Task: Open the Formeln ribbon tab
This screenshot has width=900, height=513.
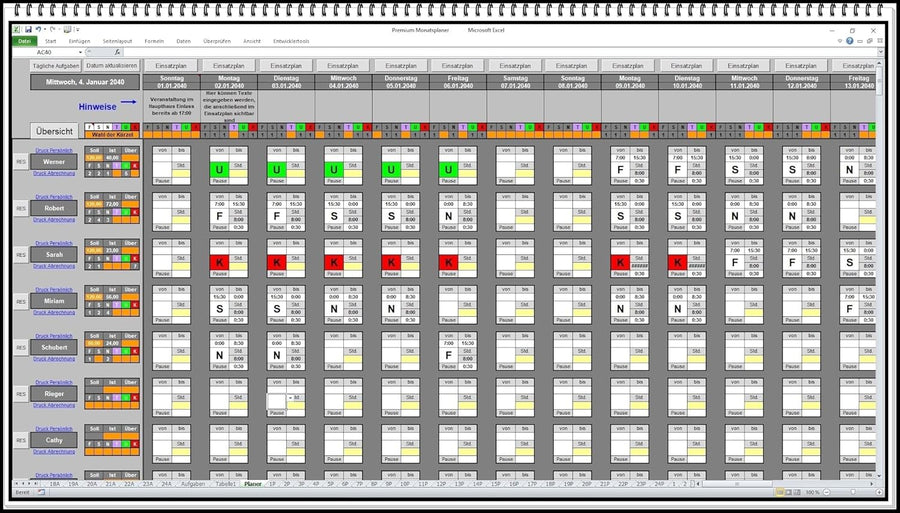Action: [x=154, y=41]
